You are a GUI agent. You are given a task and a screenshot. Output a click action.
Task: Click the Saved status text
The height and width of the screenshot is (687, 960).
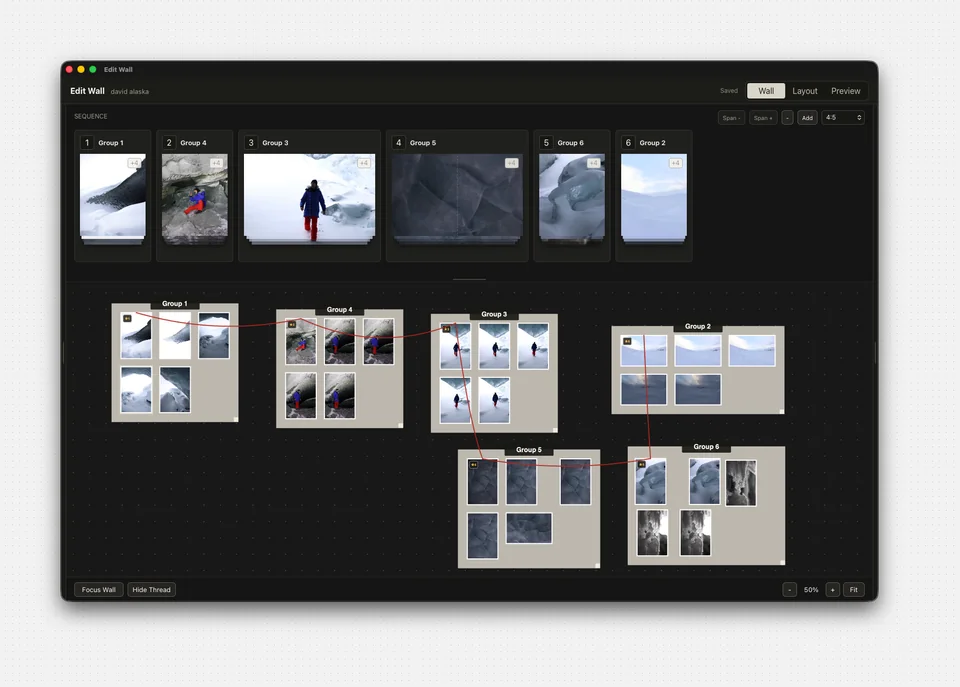(x=729, y=91)
